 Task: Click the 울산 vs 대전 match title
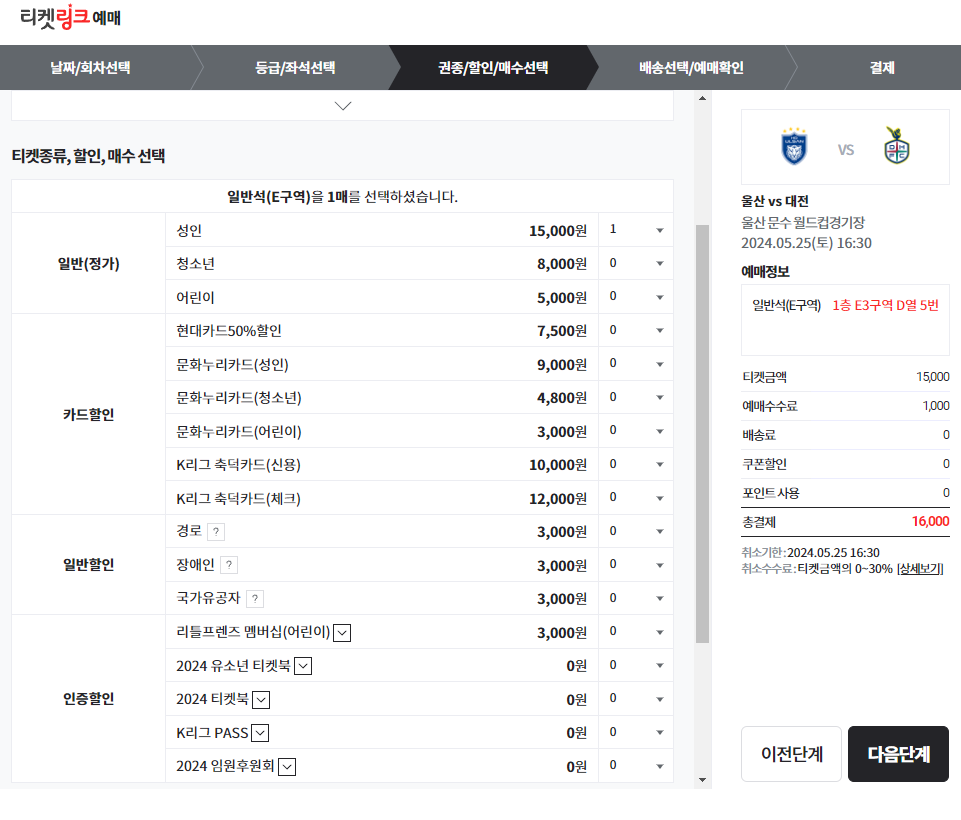point(775,201)
